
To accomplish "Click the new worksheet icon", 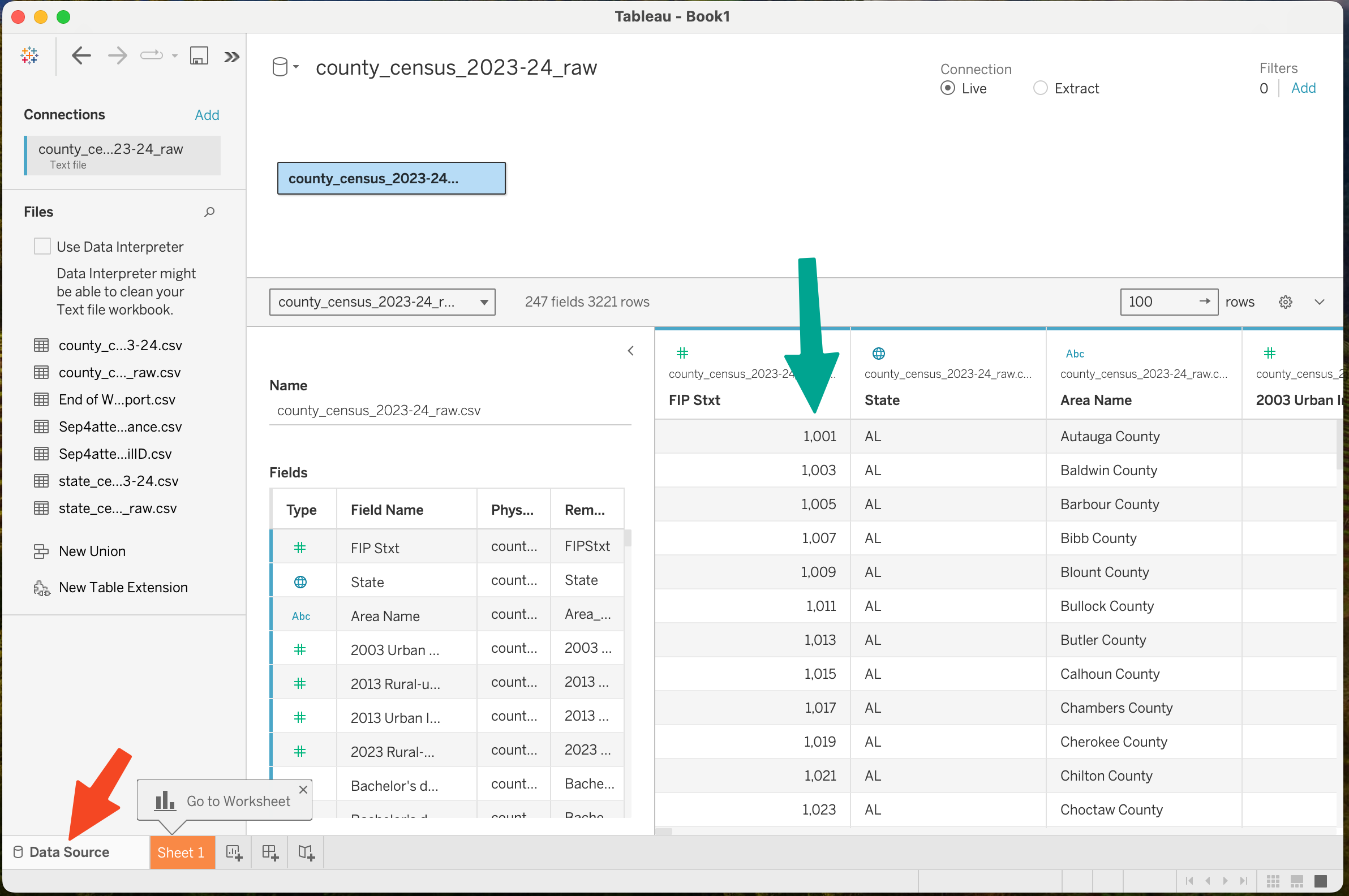I will tap(234, 852).
